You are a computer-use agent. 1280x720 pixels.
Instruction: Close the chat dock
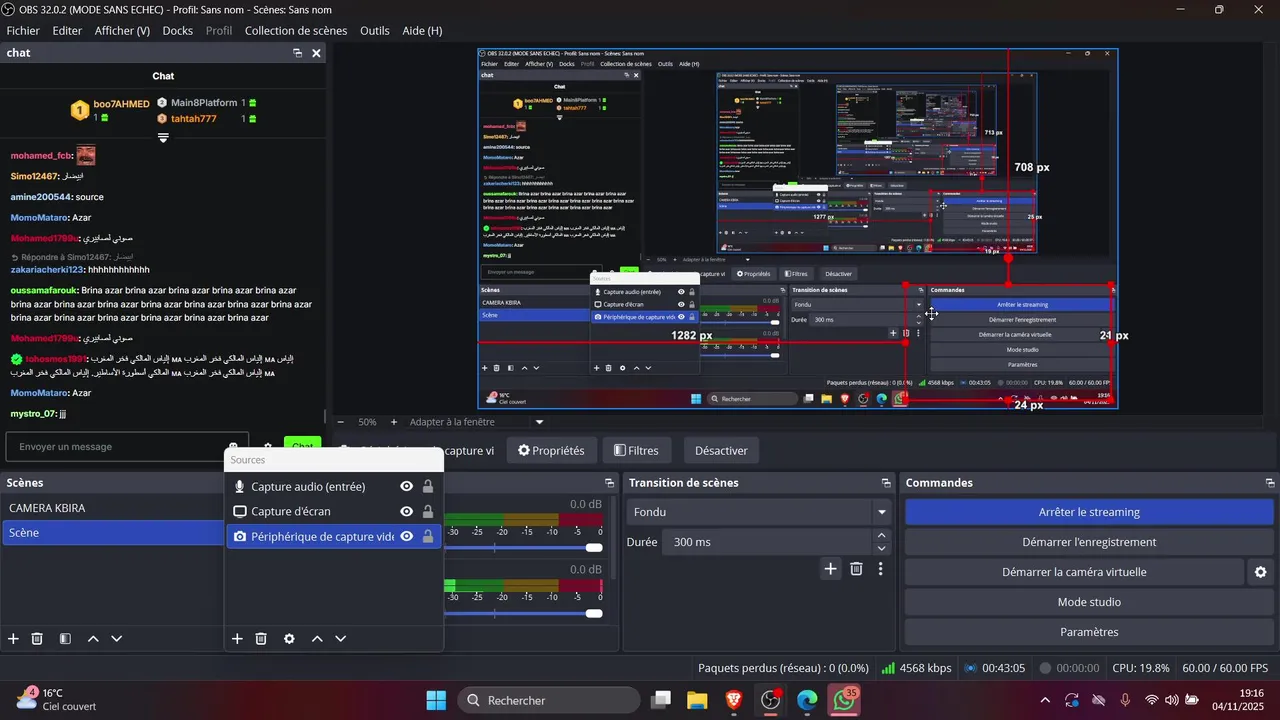[x=316, y=53]
